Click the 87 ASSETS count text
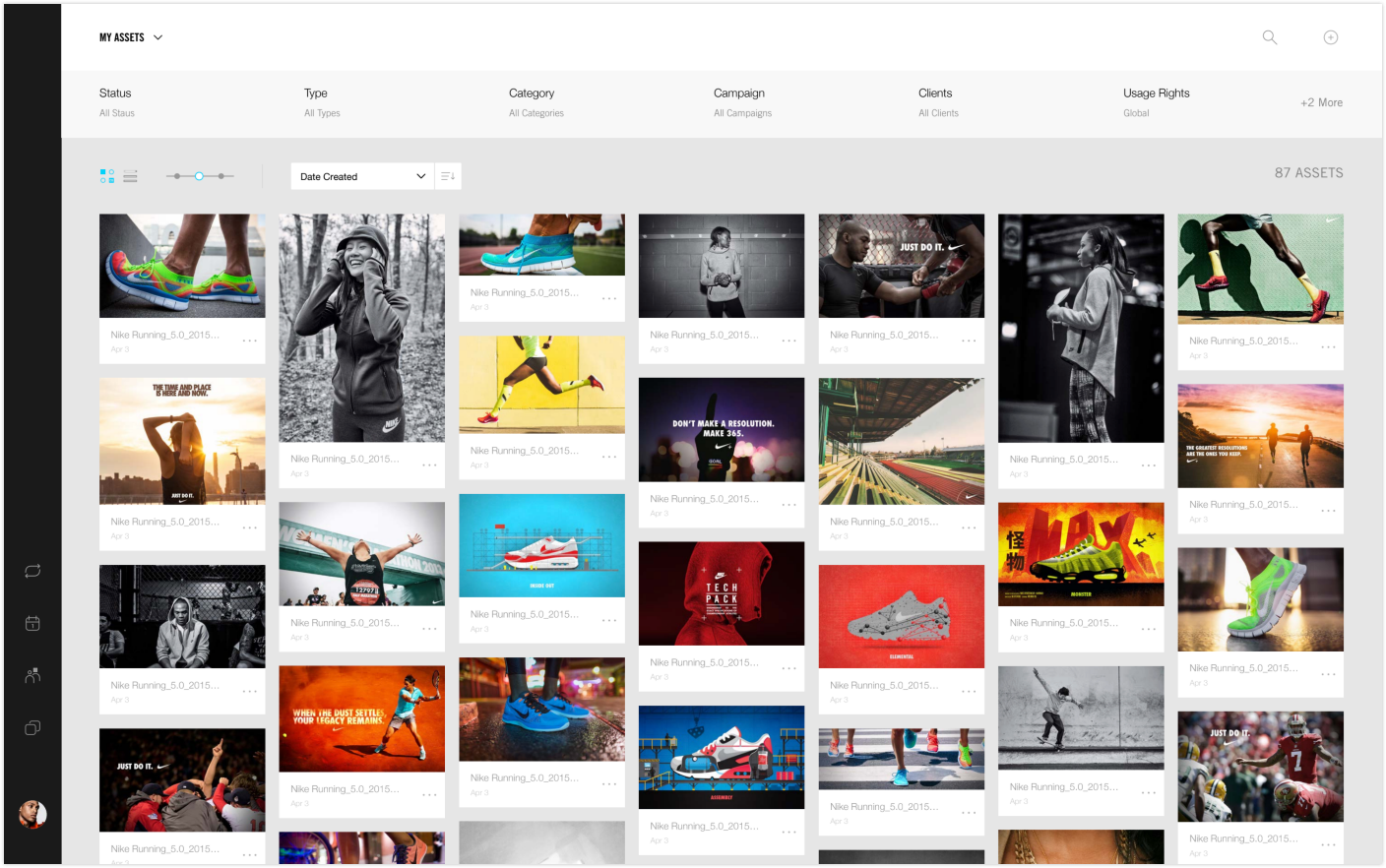The height and width of the screenshot is (868, 1386). point(1308,172)
